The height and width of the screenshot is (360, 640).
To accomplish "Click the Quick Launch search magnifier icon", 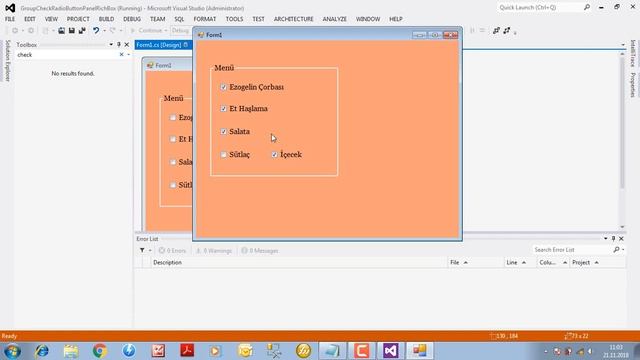I will click(x=587, y=7).
